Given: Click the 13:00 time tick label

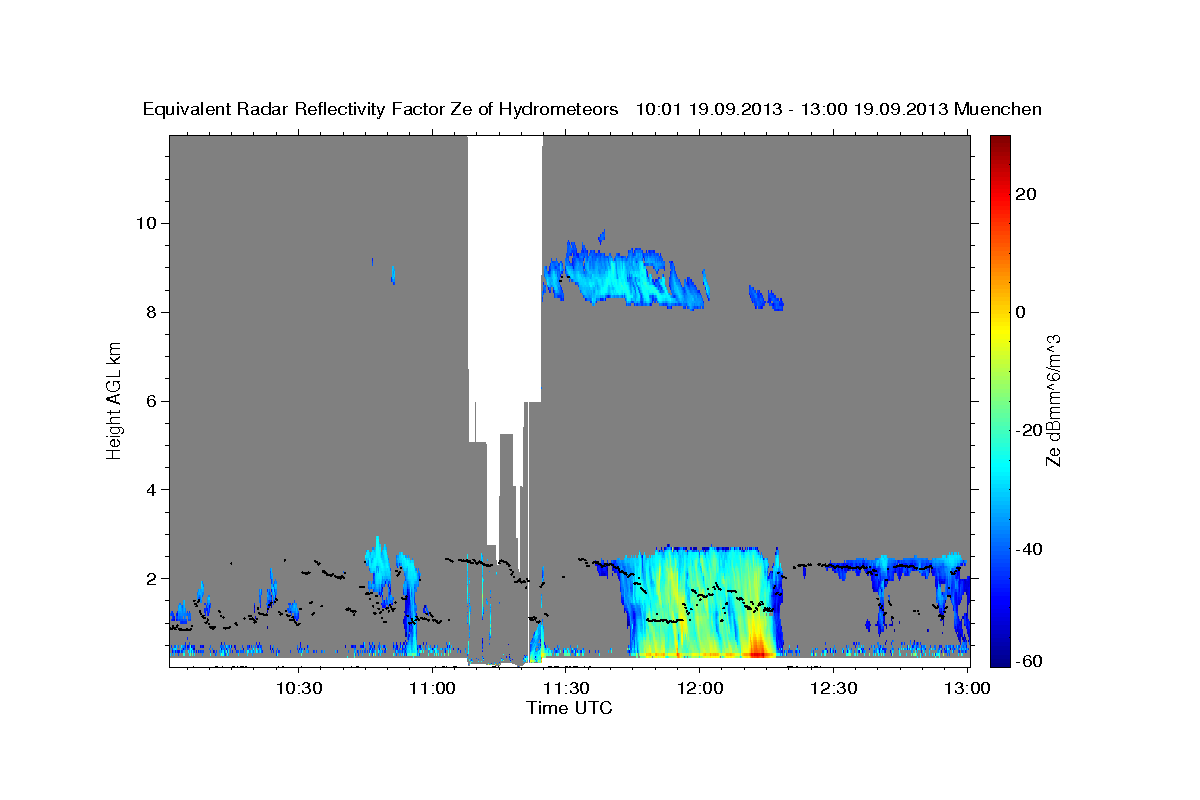Looking at the screenshot, I should pos(967,688).
